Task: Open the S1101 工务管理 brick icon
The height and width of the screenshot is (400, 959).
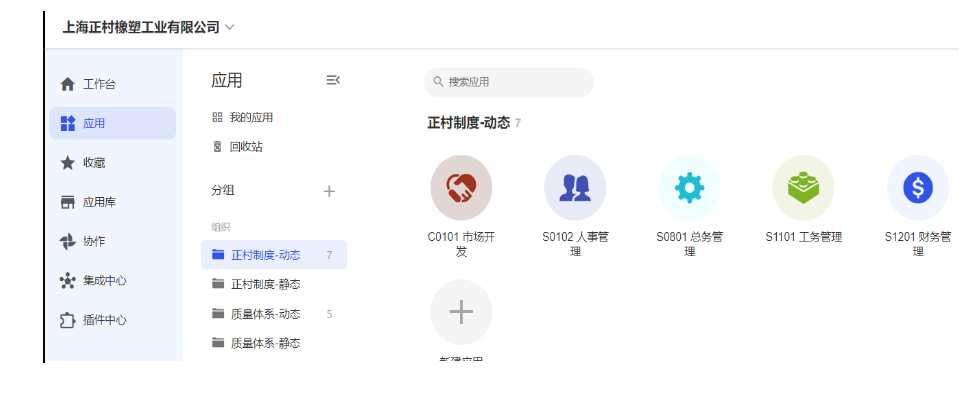Action: pyautogui.click(x=803, y=187)
